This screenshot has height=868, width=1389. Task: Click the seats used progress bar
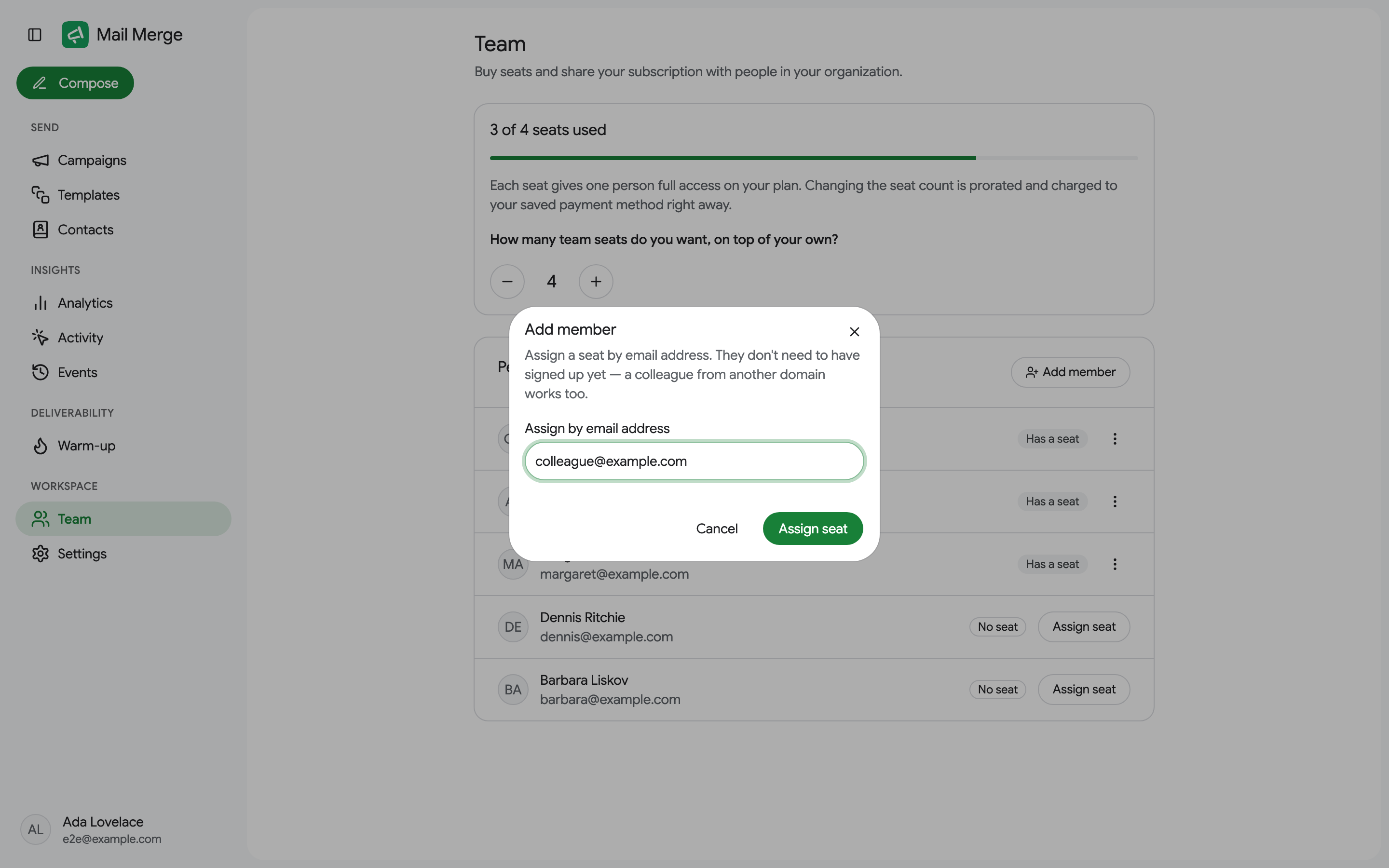click(814, 158)
